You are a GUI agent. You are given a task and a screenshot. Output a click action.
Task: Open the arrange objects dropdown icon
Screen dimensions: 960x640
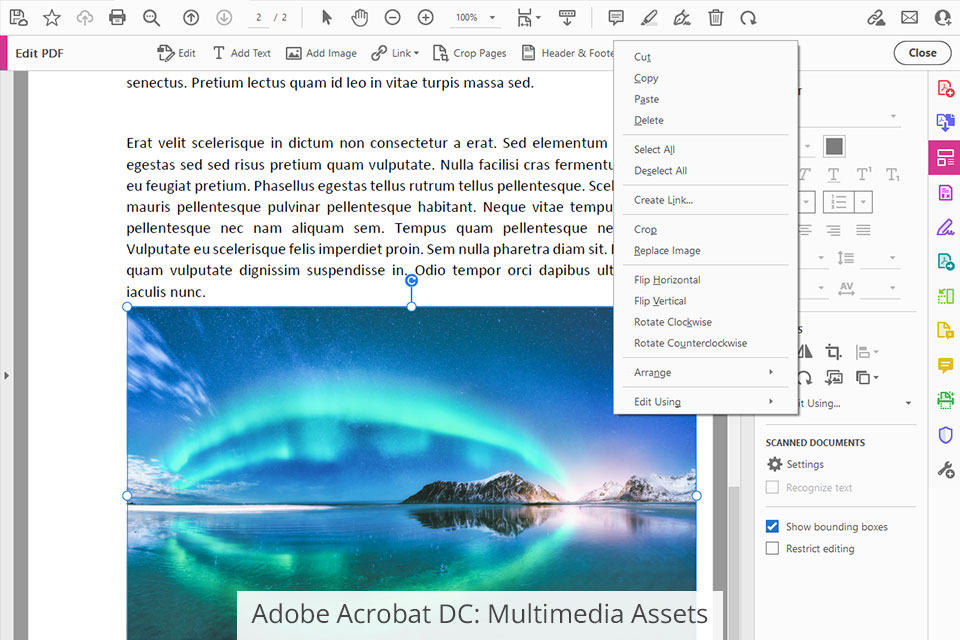point(866,378)
